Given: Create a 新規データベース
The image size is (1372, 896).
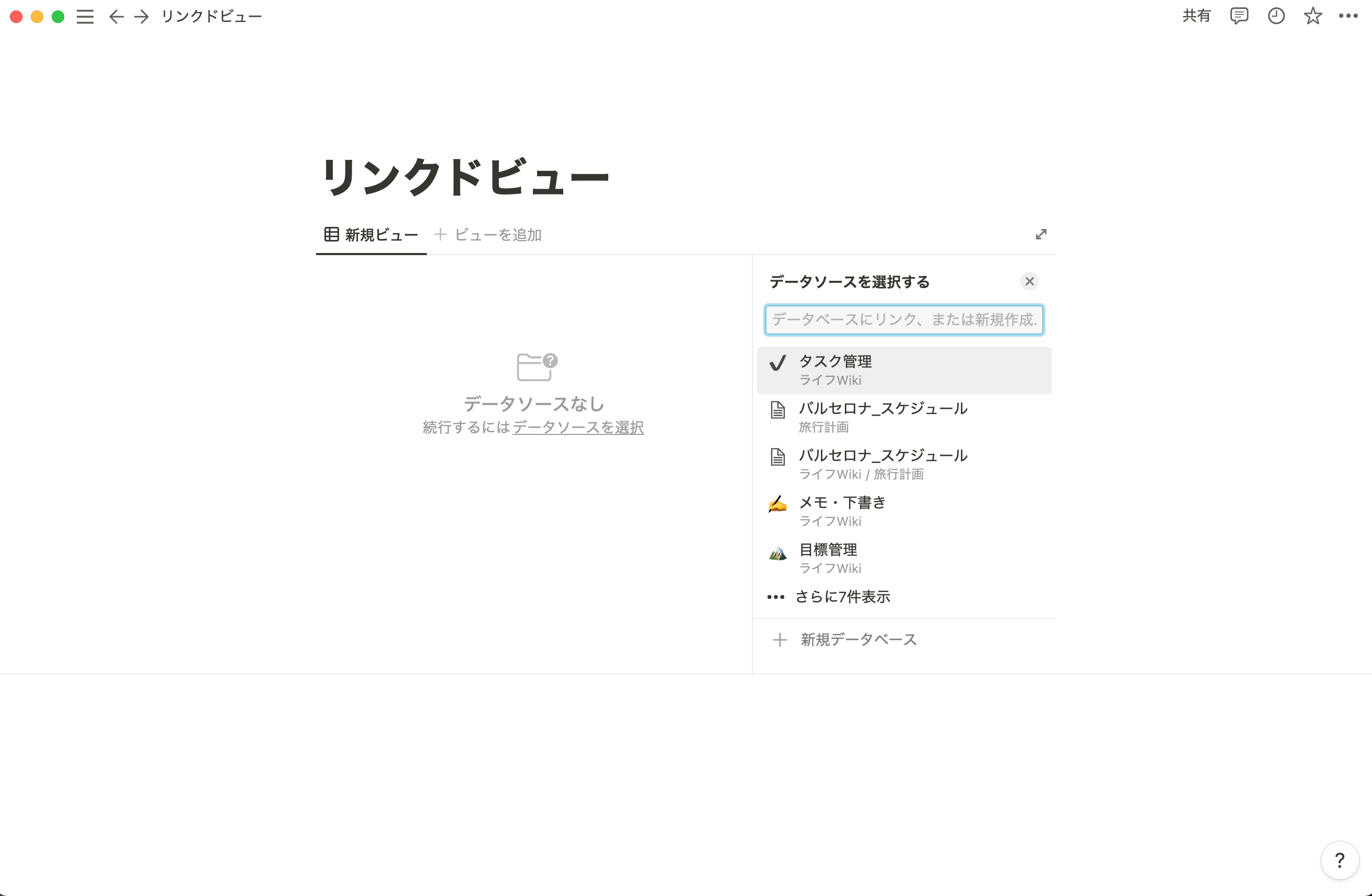Looking at the screenshot, I should pos(903,640).
